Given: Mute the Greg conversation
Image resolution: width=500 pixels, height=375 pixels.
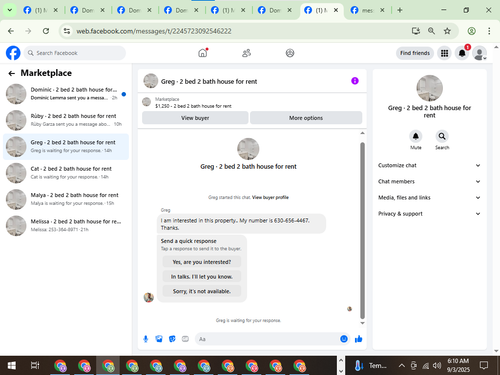Looking at the screenshot, I should click(416, 136).
